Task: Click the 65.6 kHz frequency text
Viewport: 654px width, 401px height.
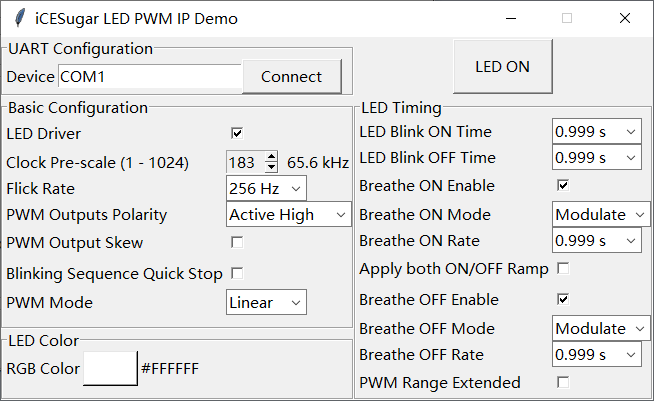Action: [x=318, y=162]
